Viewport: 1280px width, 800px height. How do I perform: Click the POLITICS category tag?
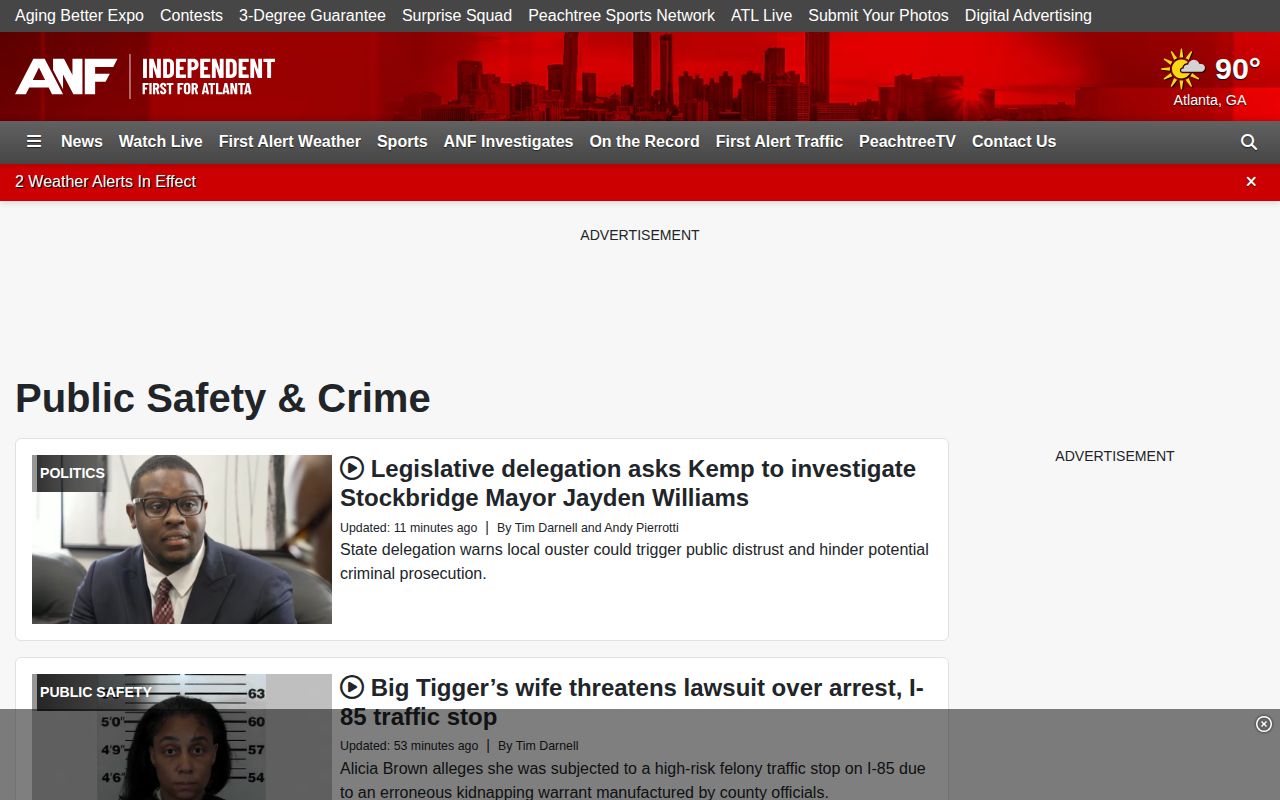click(72, 473)
